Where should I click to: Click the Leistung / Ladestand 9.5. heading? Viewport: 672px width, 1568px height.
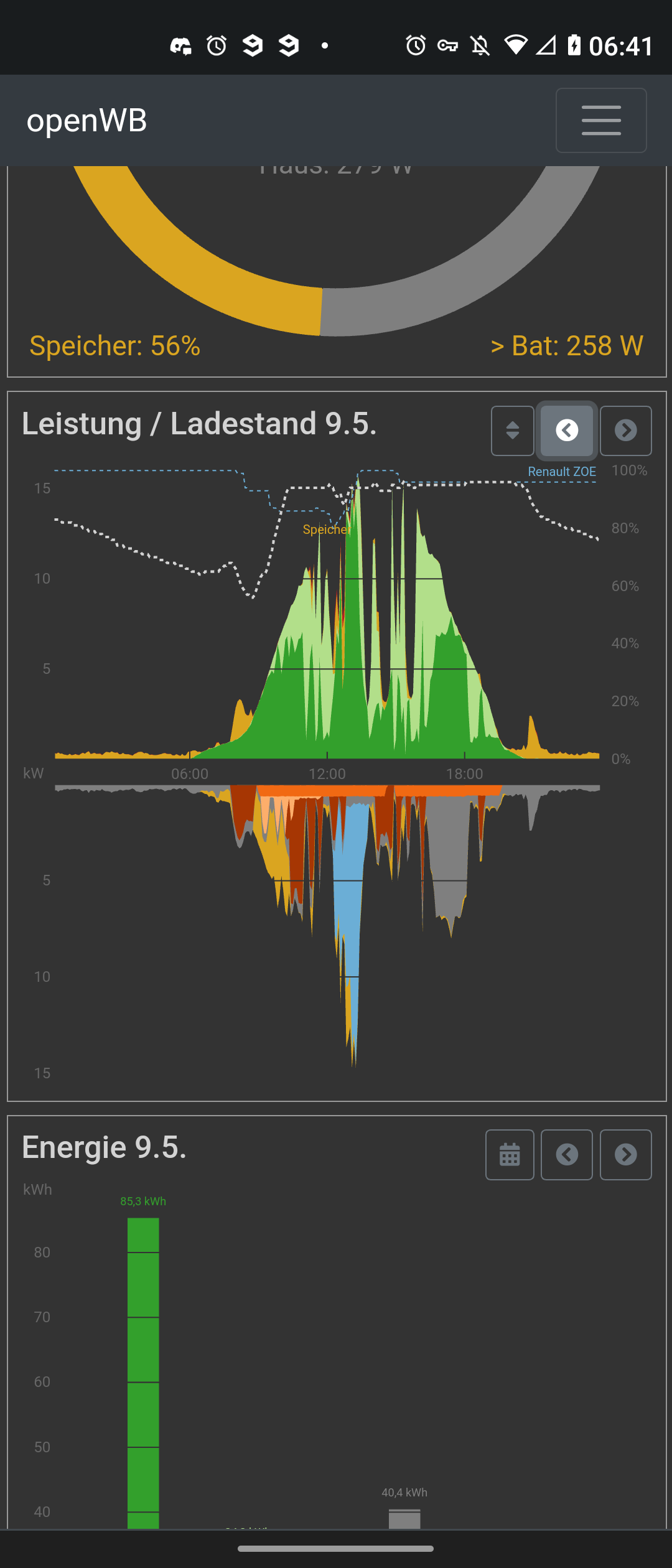click(x=200, y=424)
